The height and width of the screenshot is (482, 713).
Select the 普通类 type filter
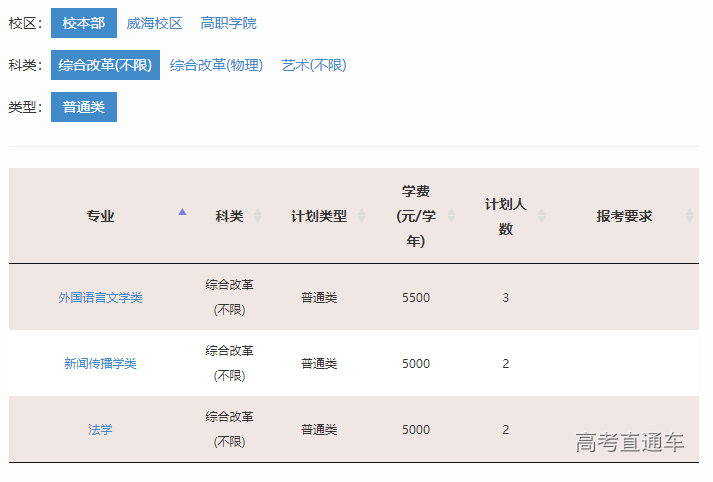tap(83, 107)
